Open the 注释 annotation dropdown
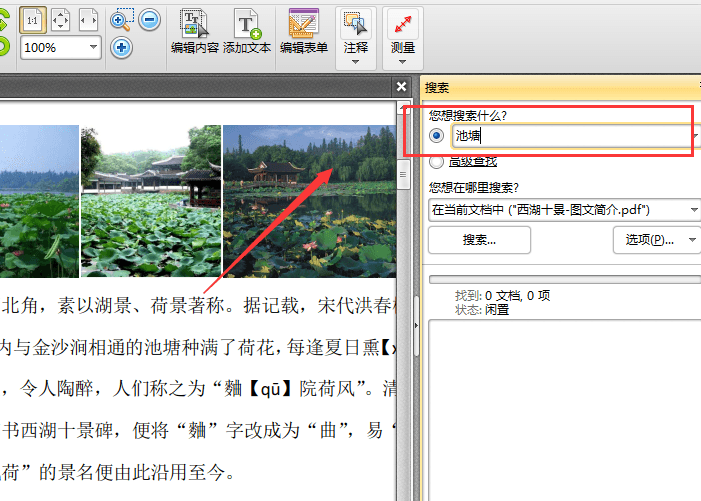Viewport: 701px width, 501px height. click(x=355, y=62)
